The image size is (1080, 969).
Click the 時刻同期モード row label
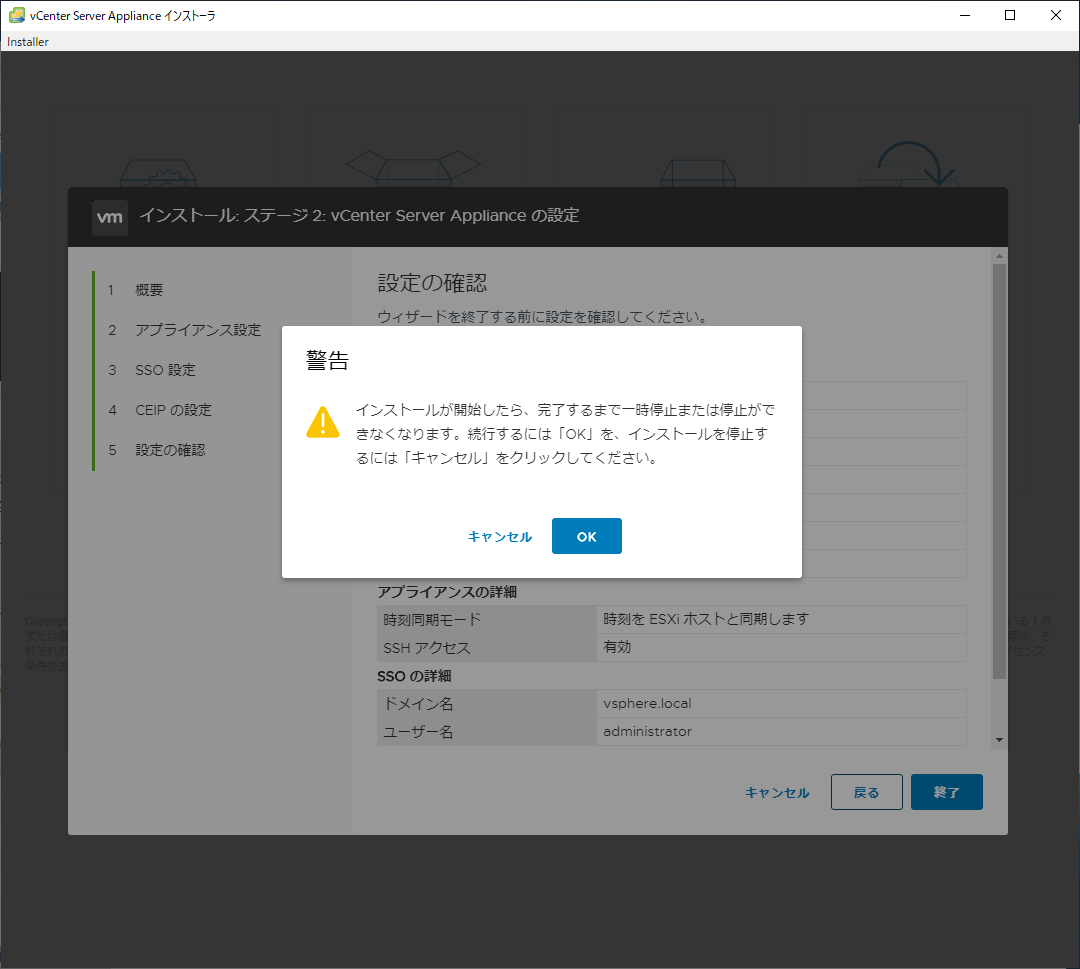[432, 620]
